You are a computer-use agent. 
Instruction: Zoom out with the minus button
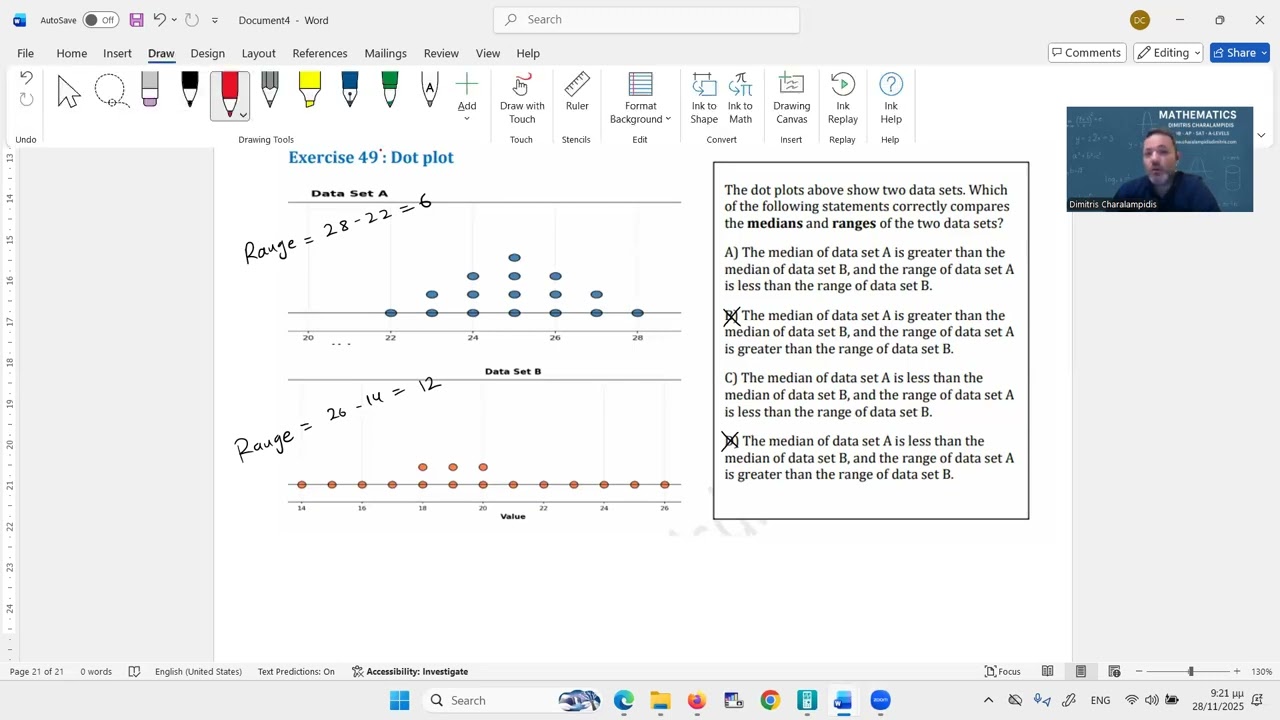1138,671
